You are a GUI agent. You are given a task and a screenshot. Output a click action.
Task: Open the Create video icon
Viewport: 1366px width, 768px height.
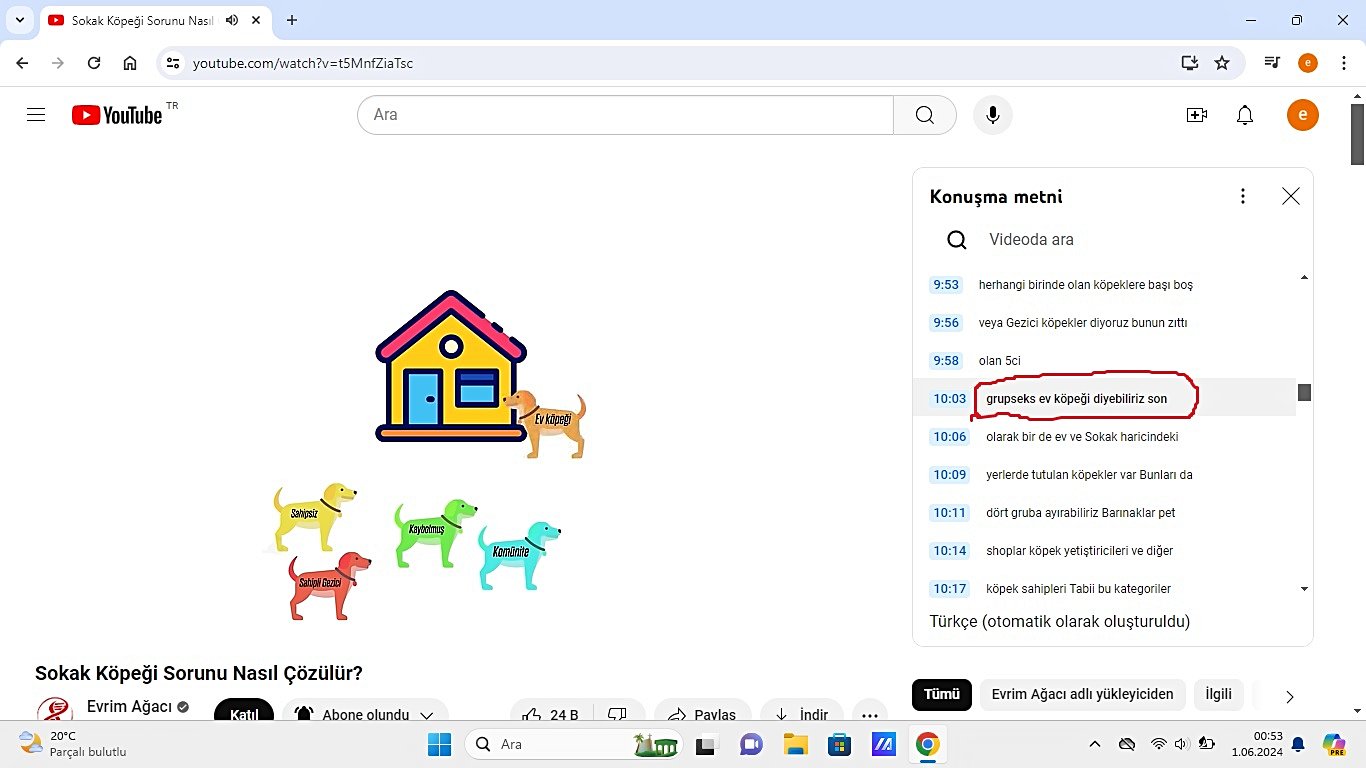[1196, 115]
